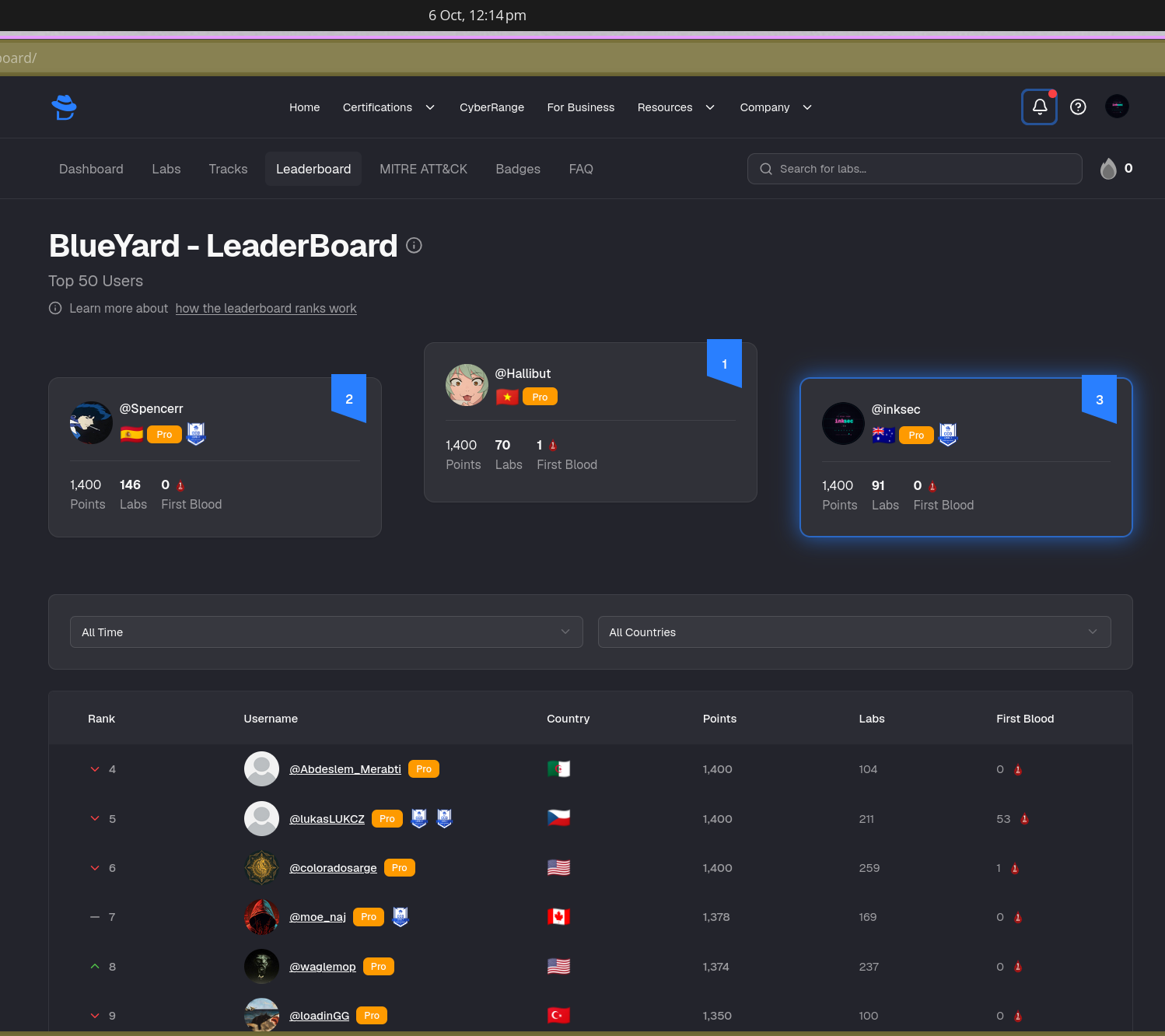The height and width of the screenshot is (1036, 1165).
Task: Click first blood icon in lukasLUKCZ row
Action: (1025, 819)
